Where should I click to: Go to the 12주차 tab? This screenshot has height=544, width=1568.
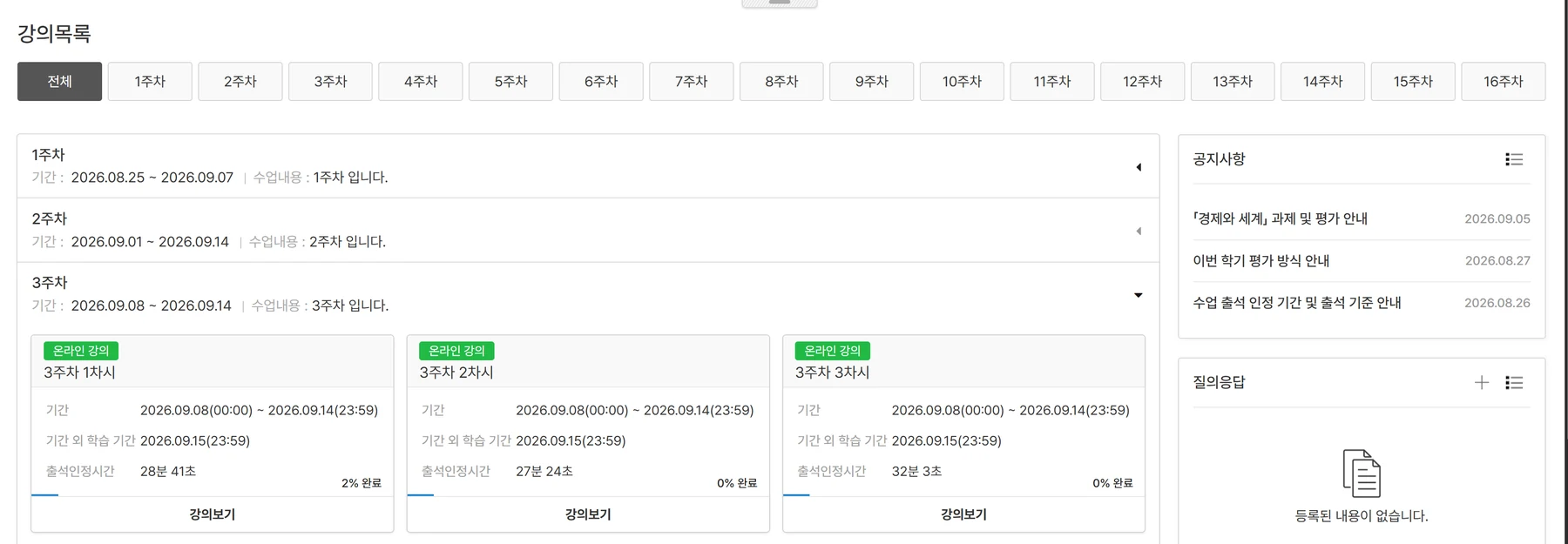(1143, 81)
